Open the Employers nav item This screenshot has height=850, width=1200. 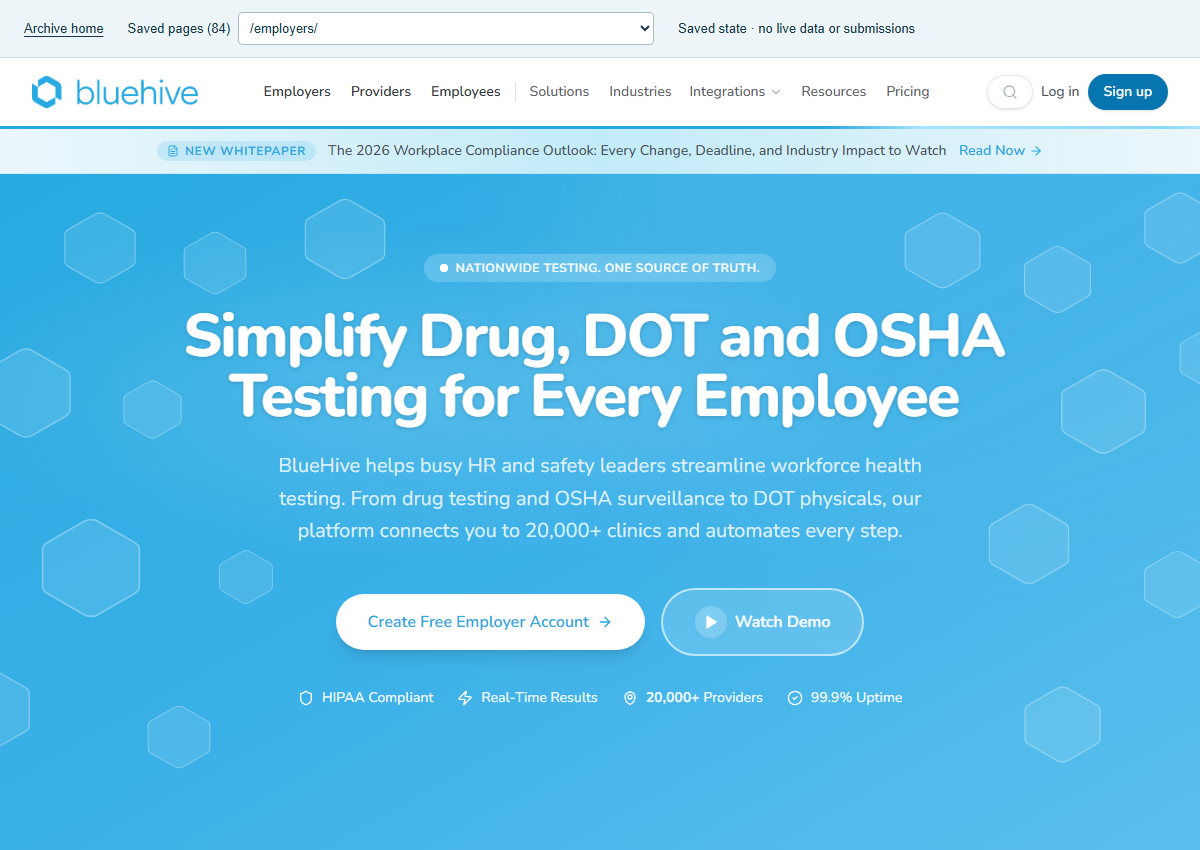[297, 92]
